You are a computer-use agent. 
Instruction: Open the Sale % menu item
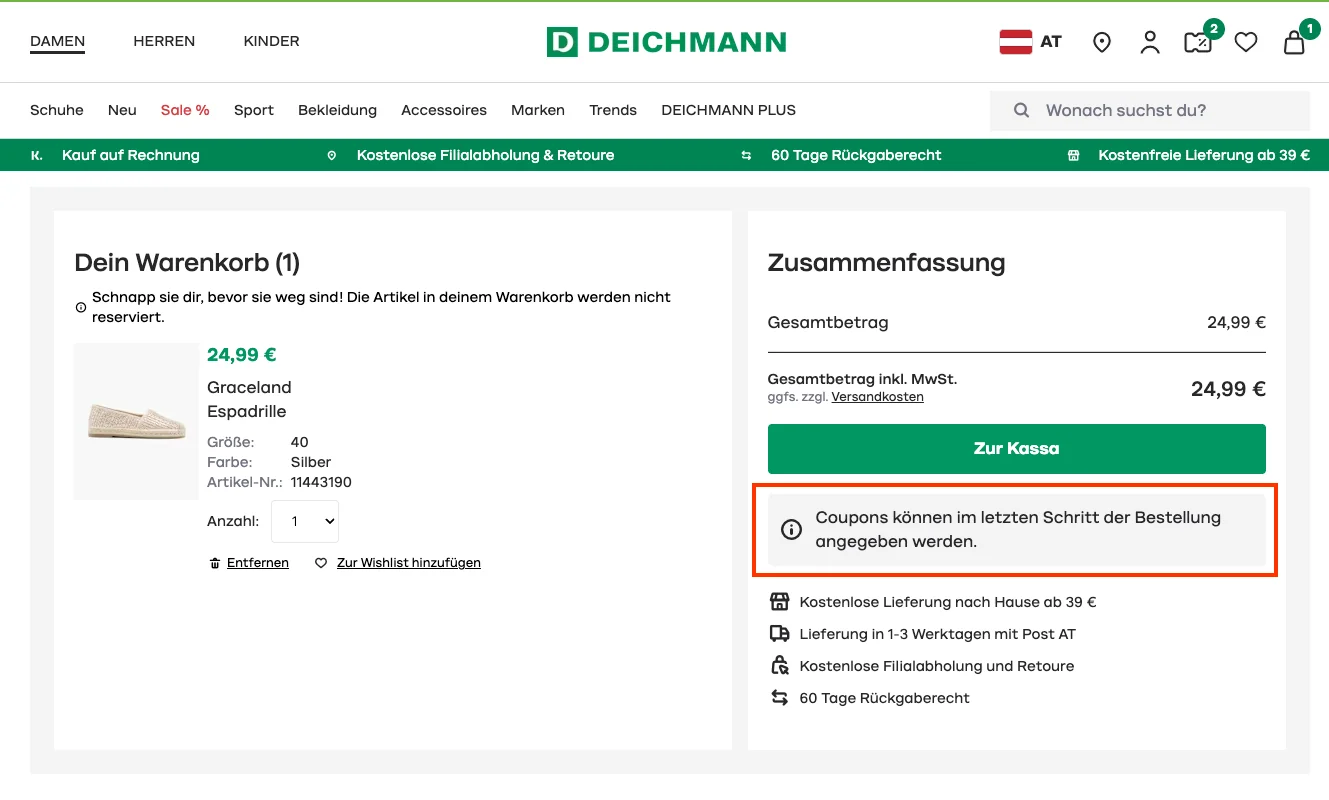coord(185,110)
